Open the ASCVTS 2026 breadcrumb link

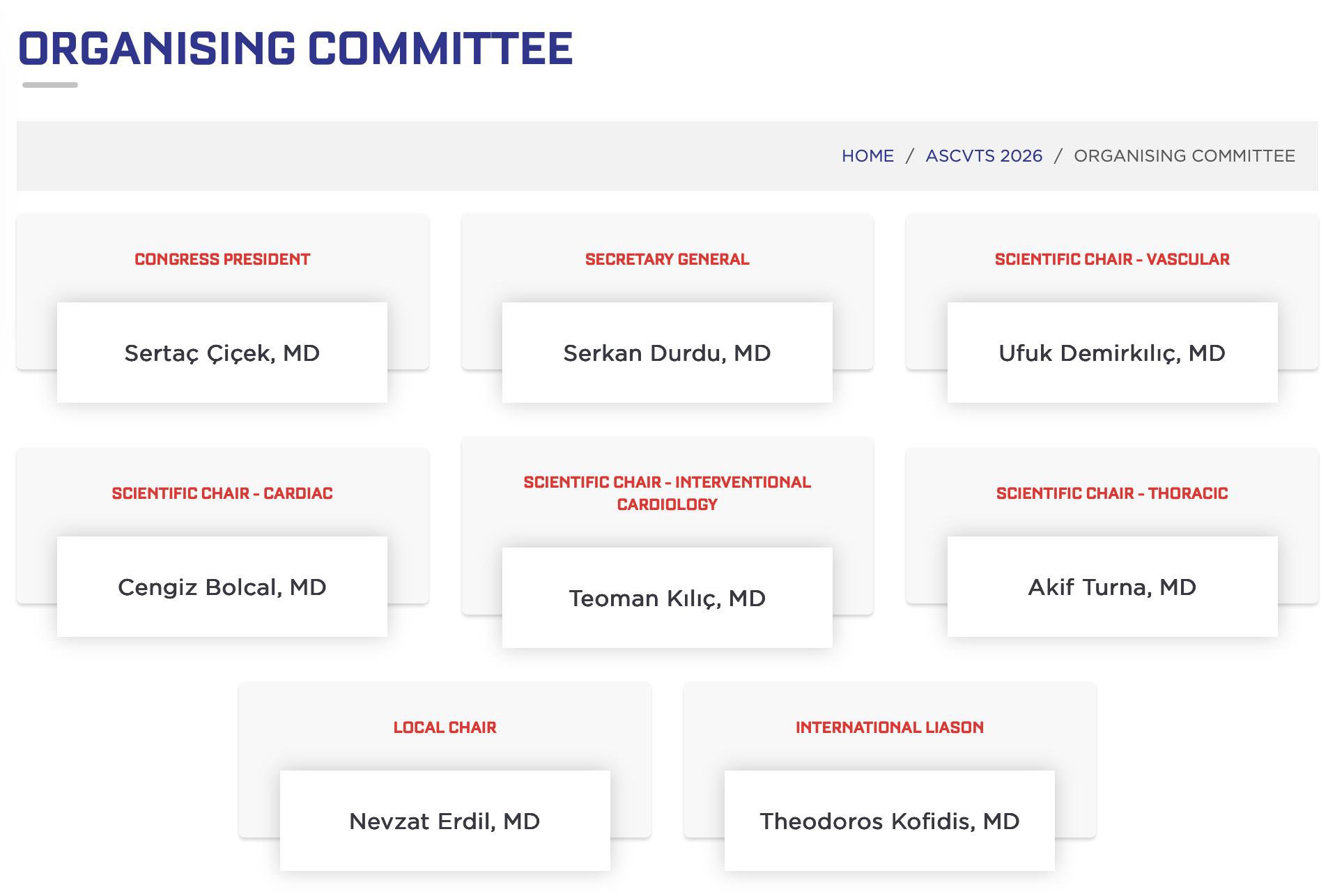click(x=984, y=156)
